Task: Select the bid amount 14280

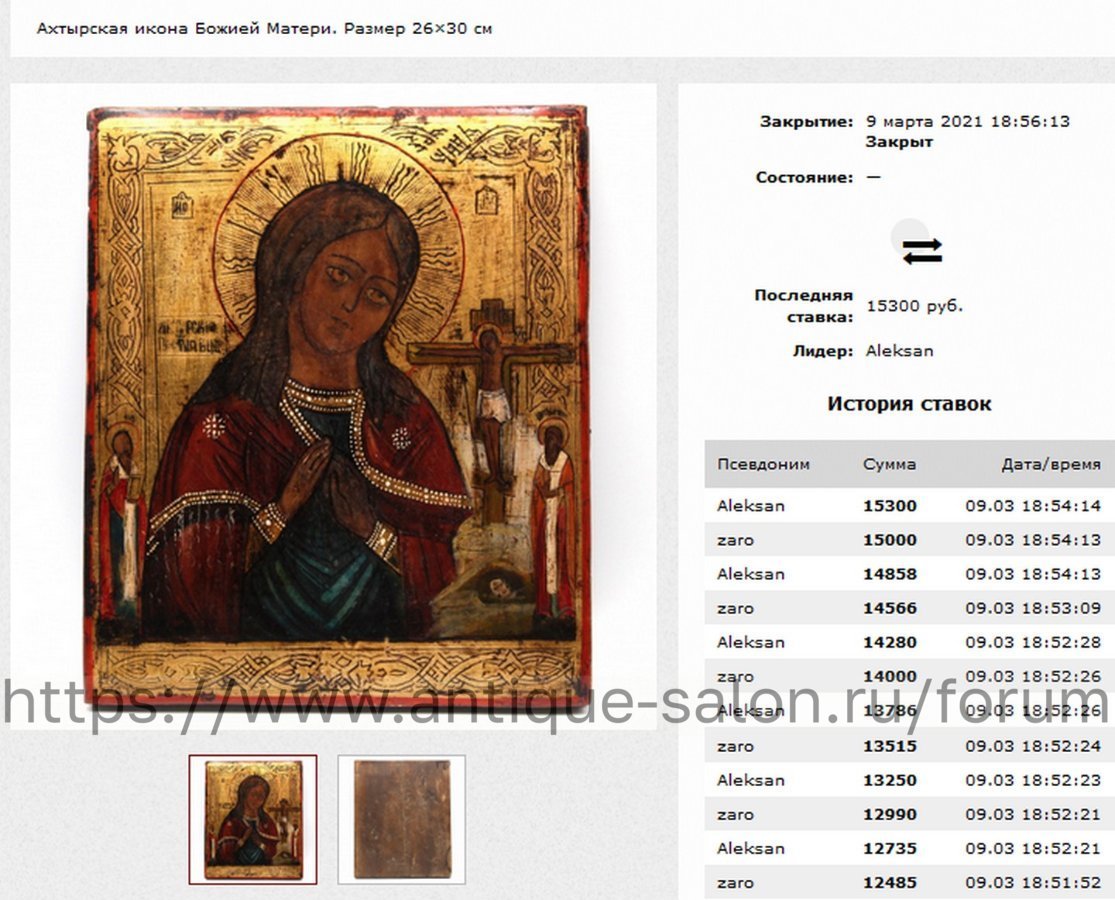Action: [890, 643]
